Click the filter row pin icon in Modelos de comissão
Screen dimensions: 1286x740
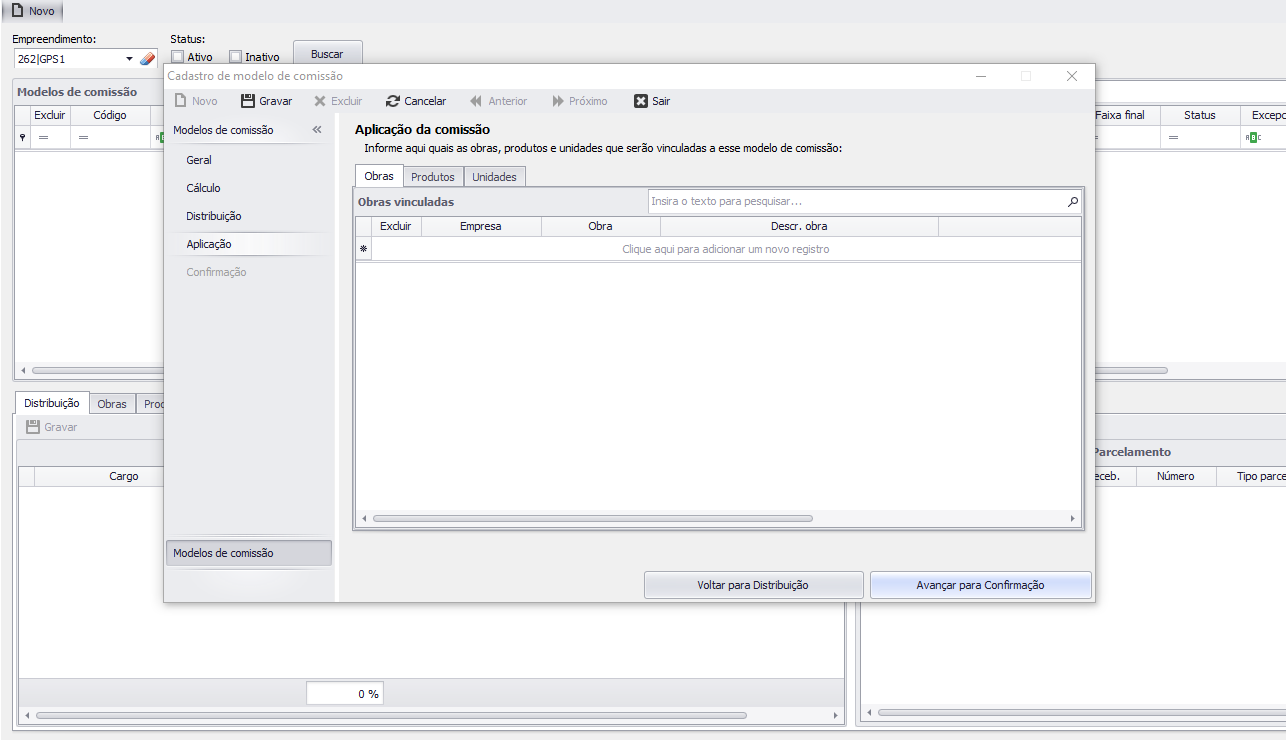click(x=22, y=137)
